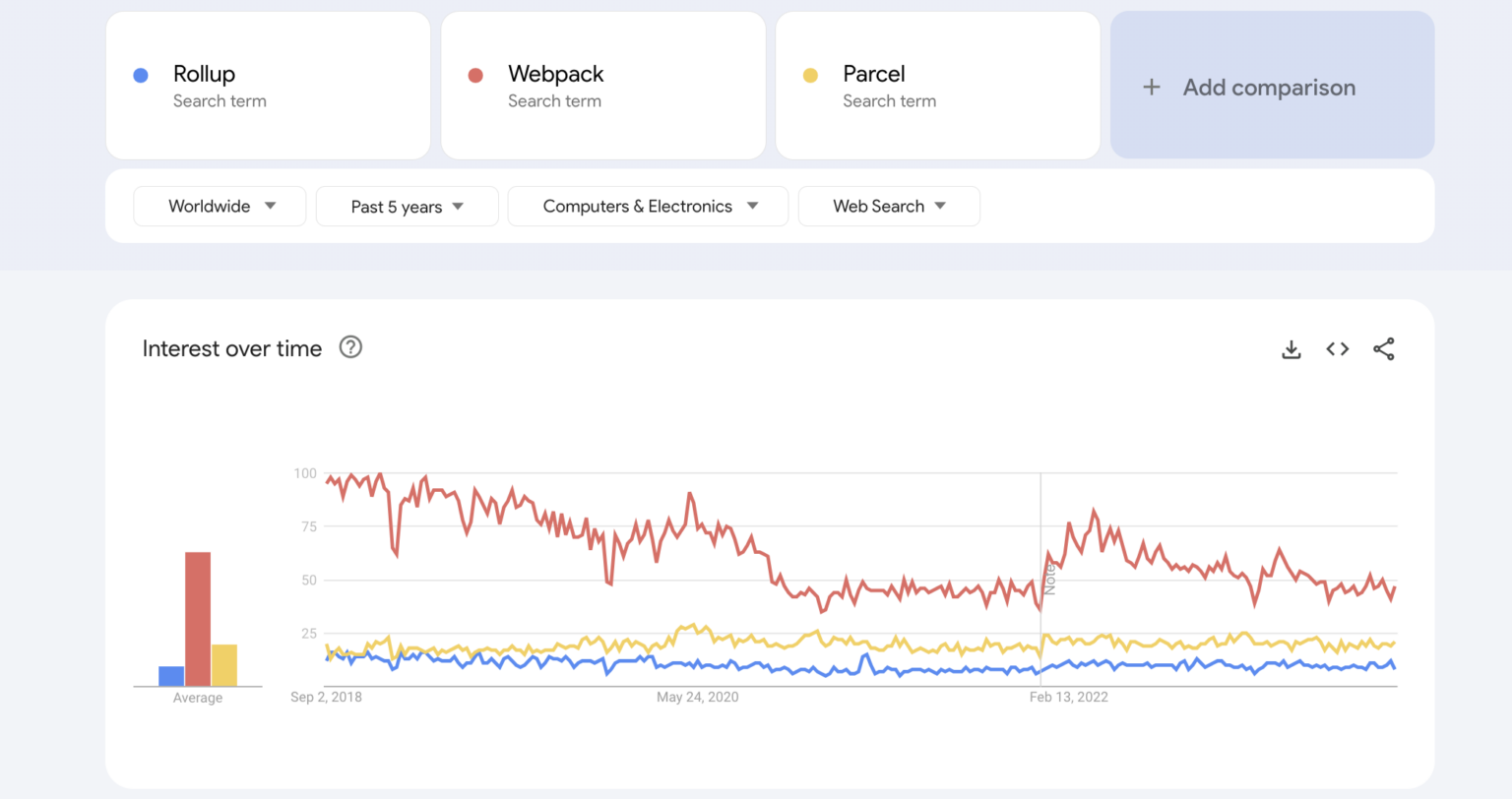Open the Past 5 years time range dropdown

[407, 206]
